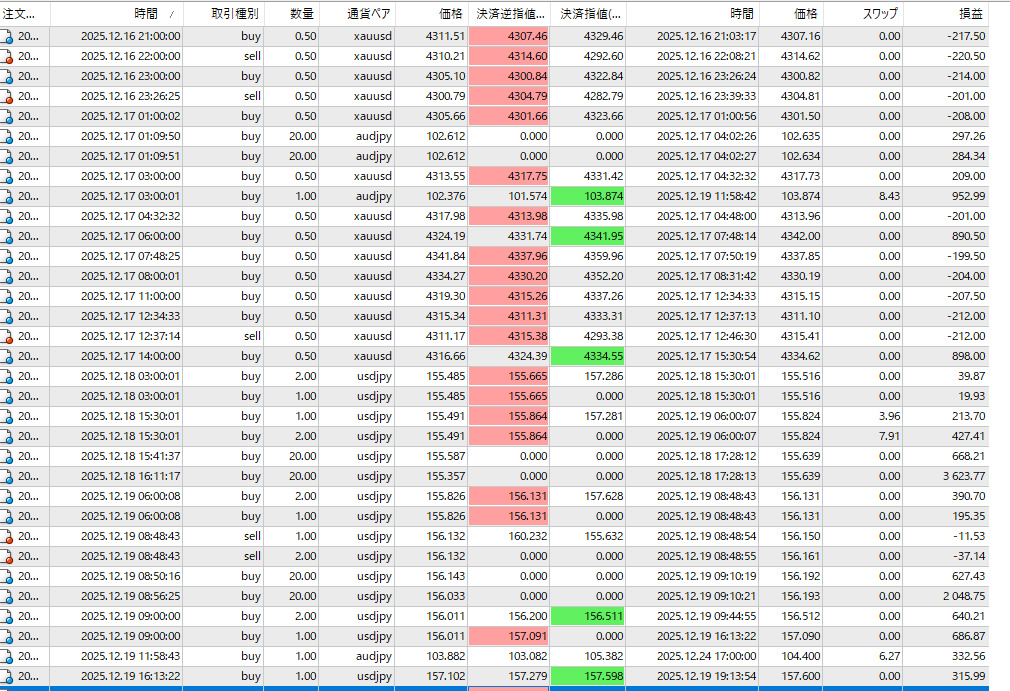The height and width of the screenshot is (691, 1010).
Task: Click the order icon for 2025.12.17 11:00:00 row
Action: click(6, 296)
